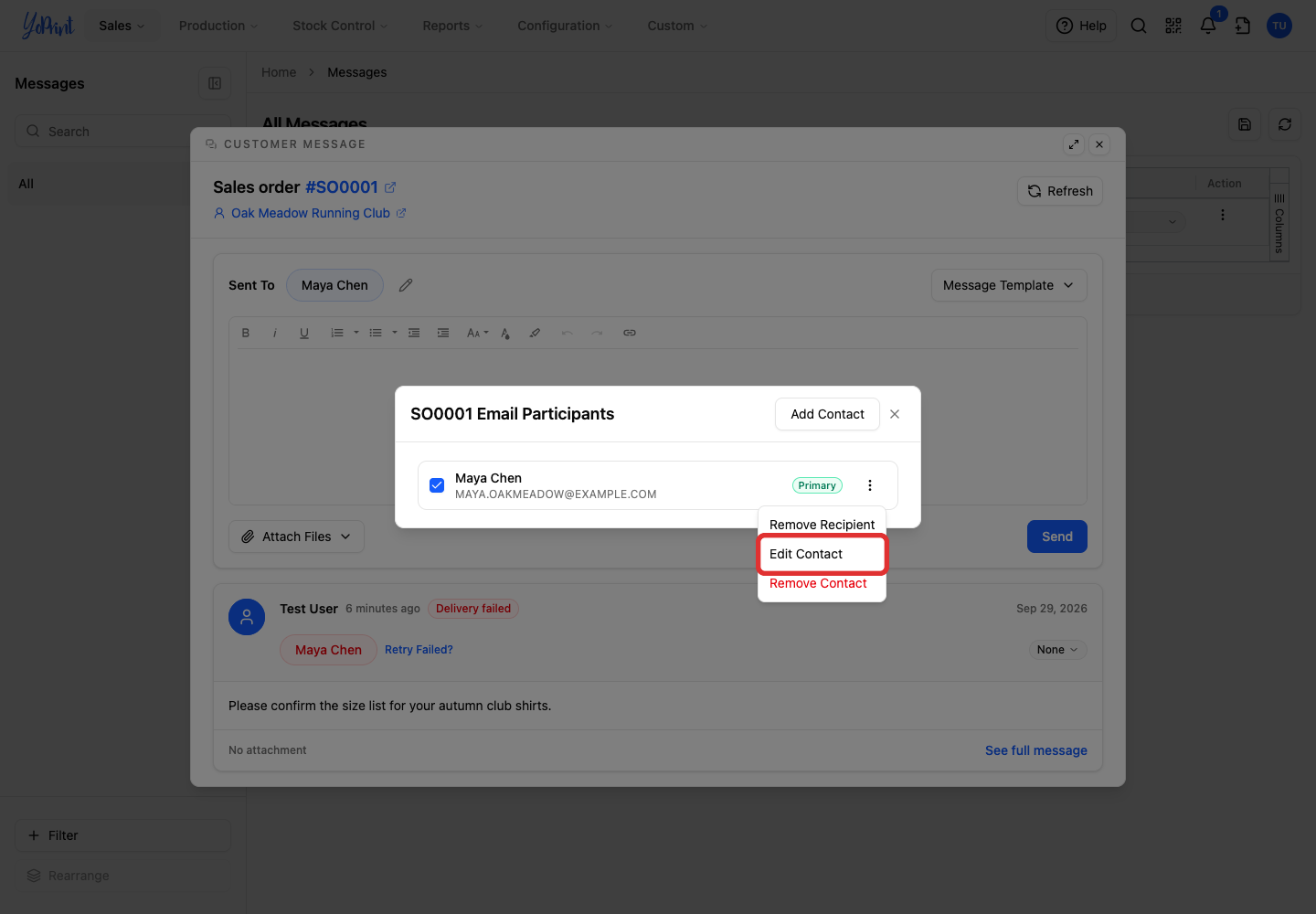Click the insert link icon in editor toolbar

coord(630,333)
